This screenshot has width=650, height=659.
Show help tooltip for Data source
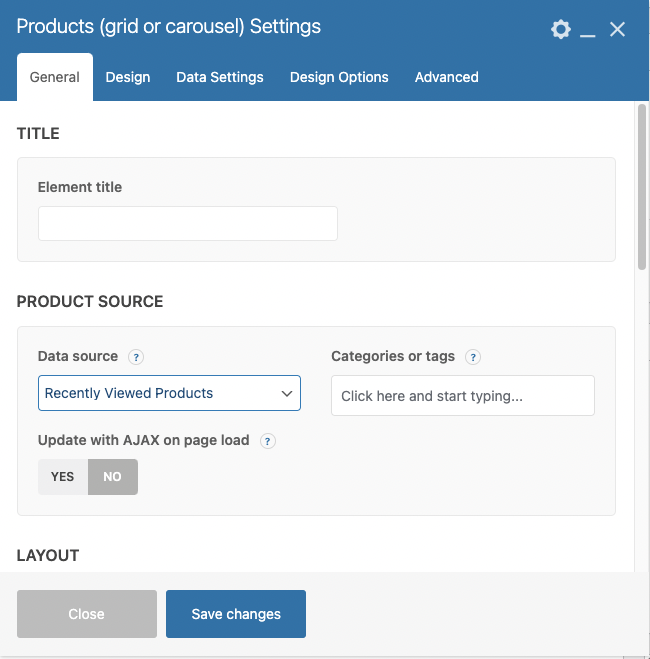click(x=136, y=357)
